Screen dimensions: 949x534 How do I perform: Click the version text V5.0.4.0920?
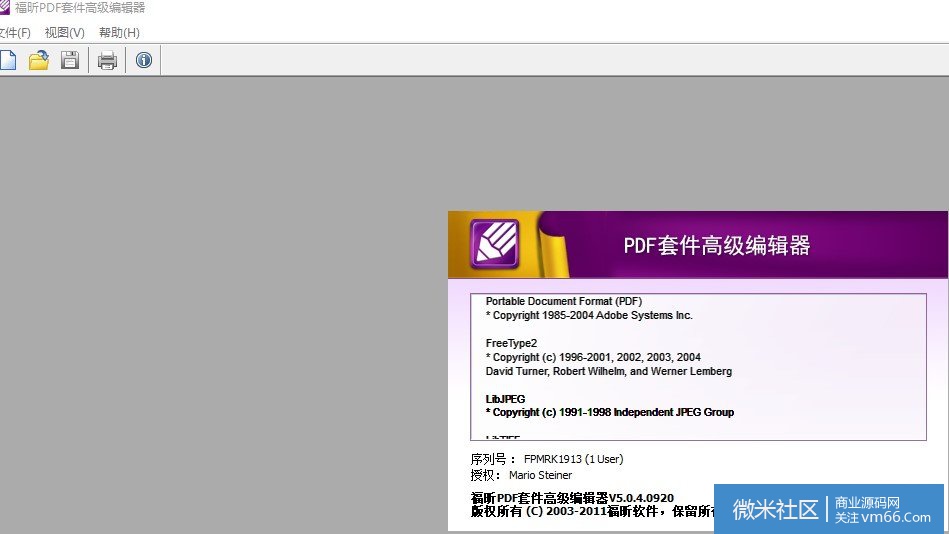coord(641,498)
